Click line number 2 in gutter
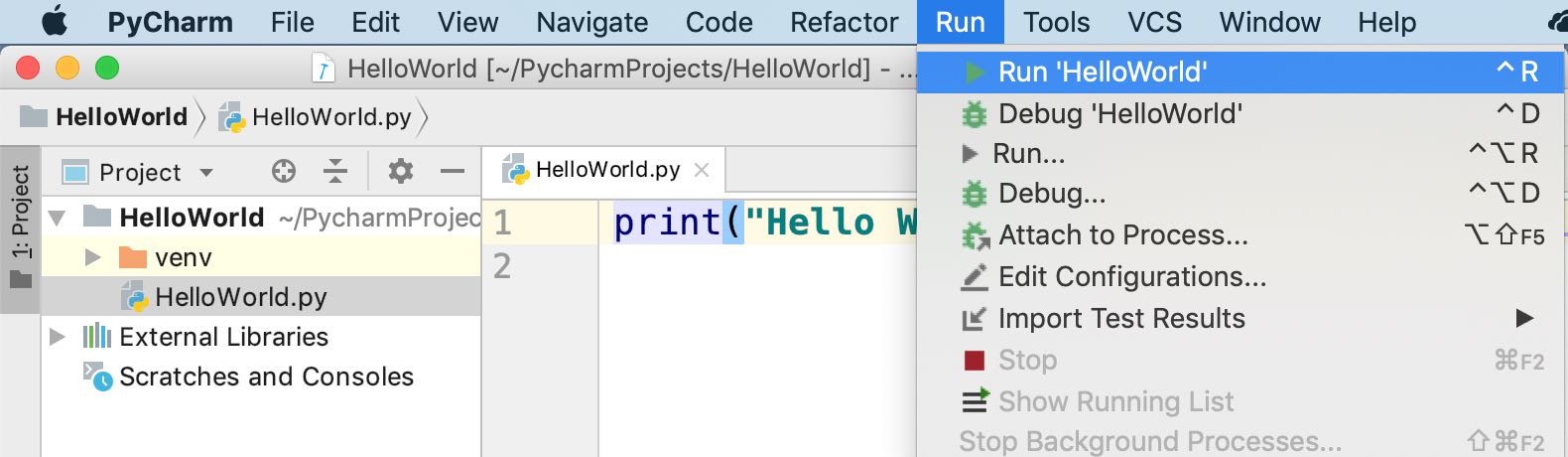1568x457 pixels. [502, 266]
